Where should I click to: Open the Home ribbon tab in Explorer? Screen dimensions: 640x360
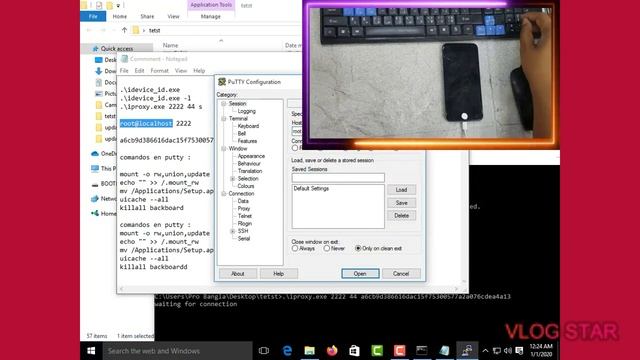tap(120, 16)
